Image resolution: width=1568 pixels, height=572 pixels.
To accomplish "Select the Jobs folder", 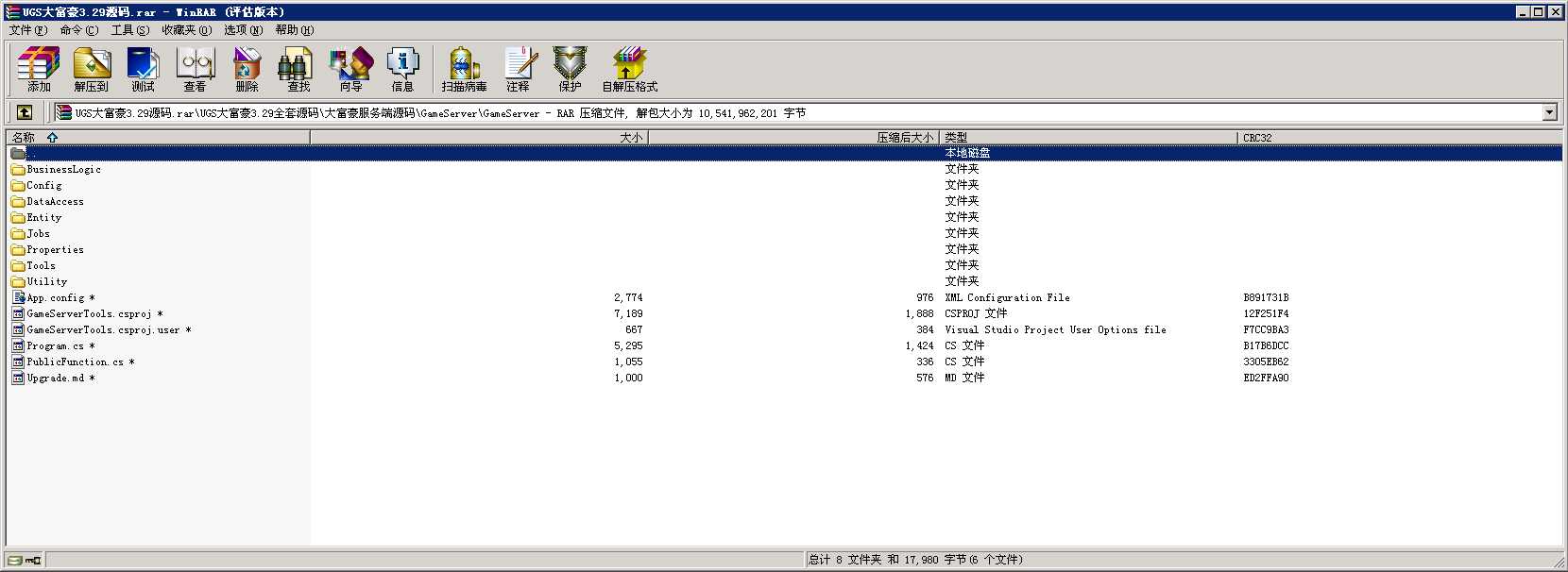I will [38, 234].
